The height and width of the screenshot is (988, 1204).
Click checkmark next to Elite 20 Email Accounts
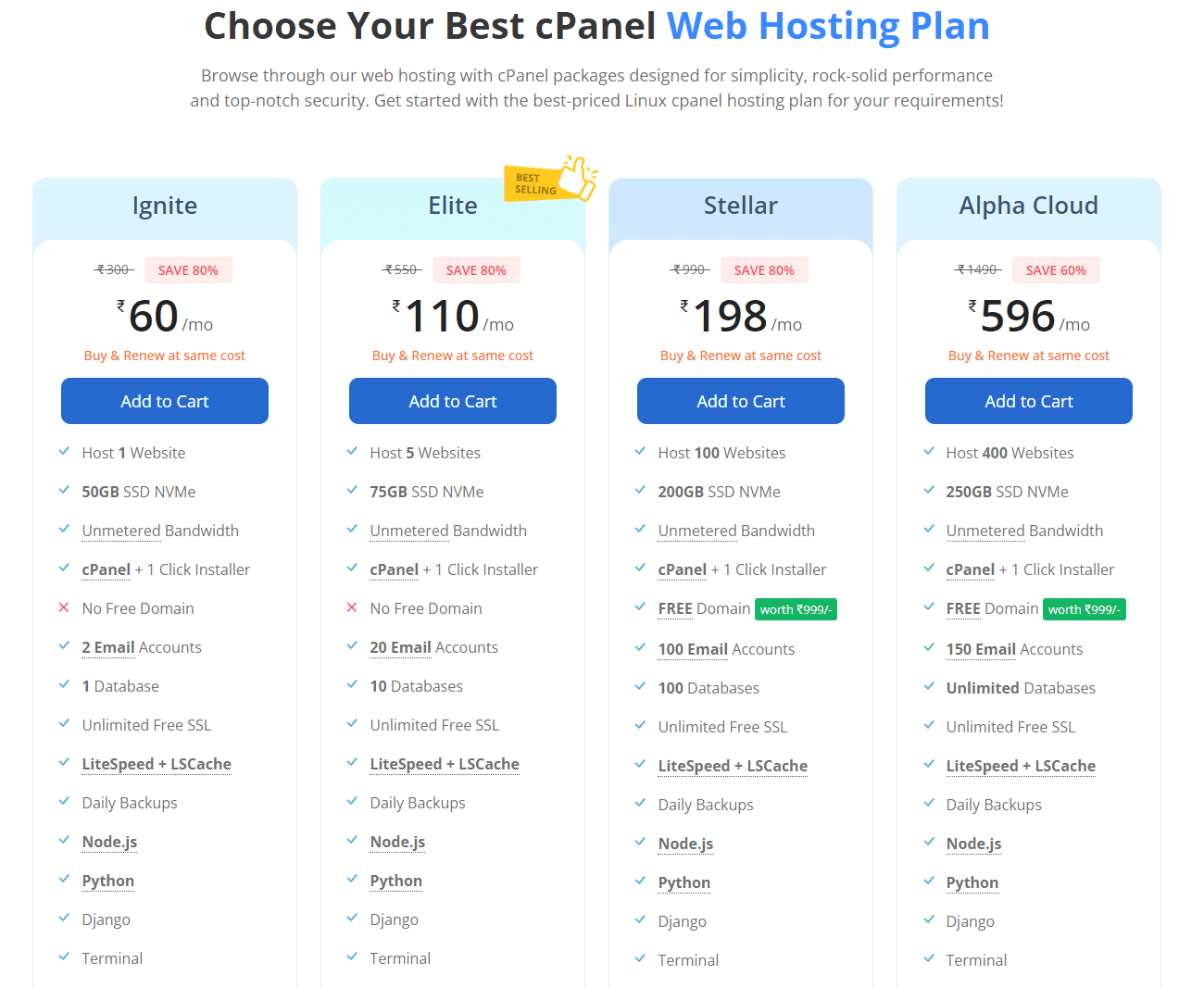pyautogui.click(x=352, y=645)
